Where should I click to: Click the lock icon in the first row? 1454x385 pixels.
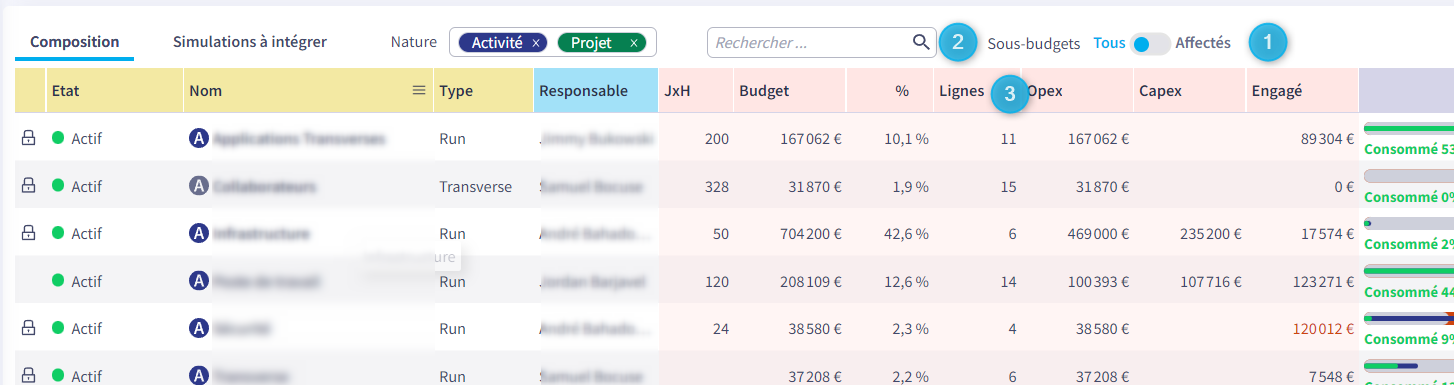pos(28,138)
